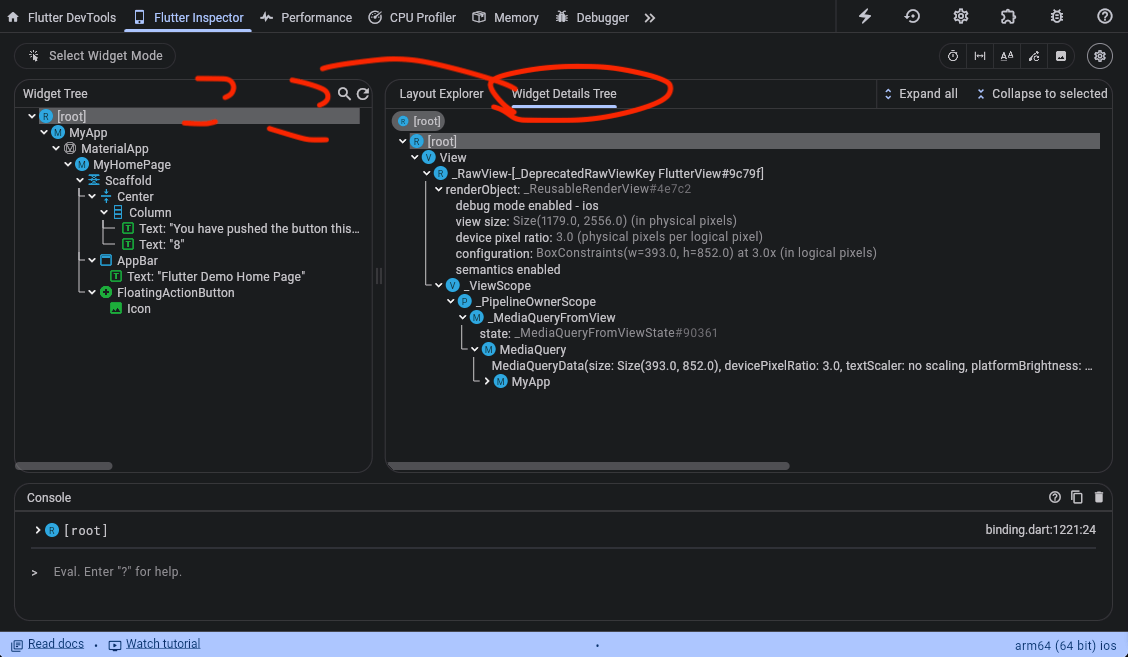Collapse the _PipelineOwnerScope node
Viewport: 1128px width, 657px height.
pos(451,302)
